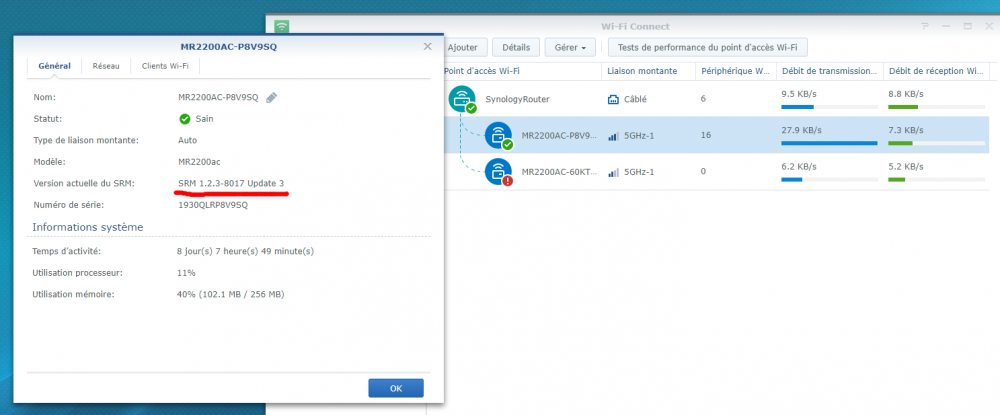Switch to the Réseau tab

click(106, 66)
